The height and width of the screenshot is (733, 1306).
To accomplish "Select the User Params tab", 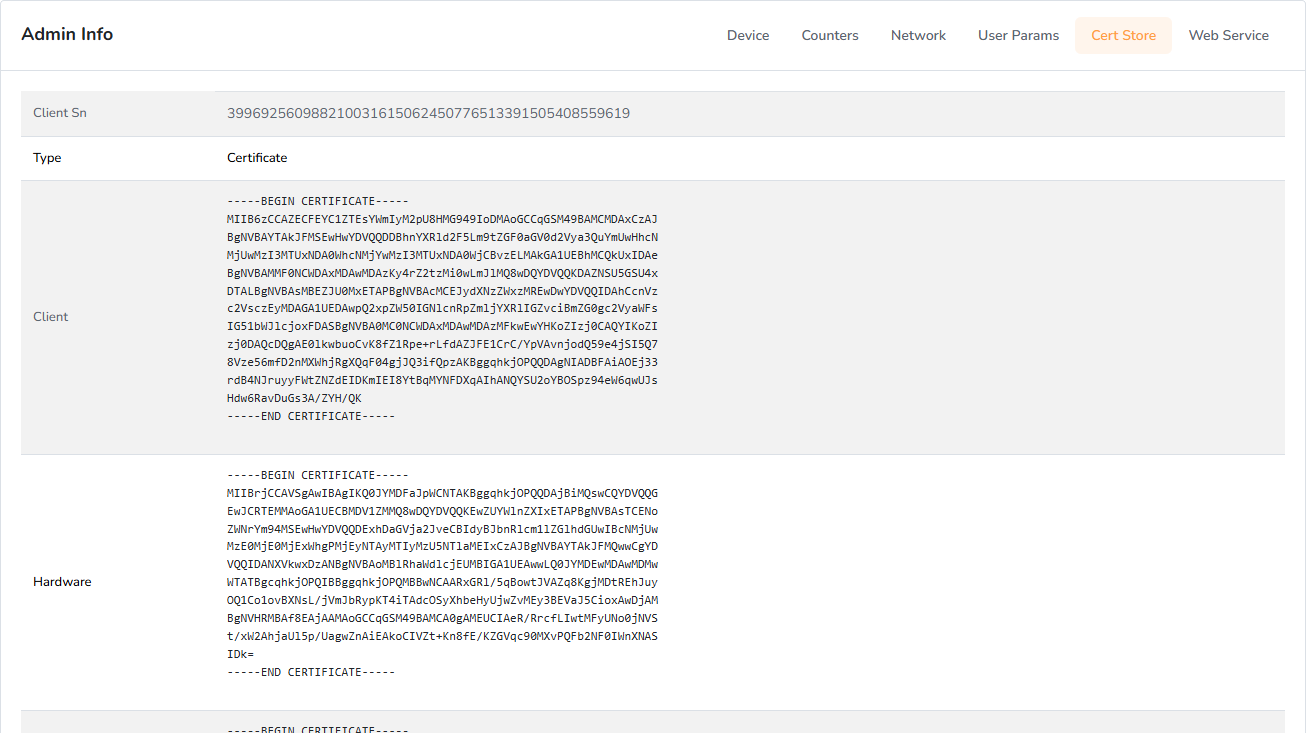I will coord(1018,35).
